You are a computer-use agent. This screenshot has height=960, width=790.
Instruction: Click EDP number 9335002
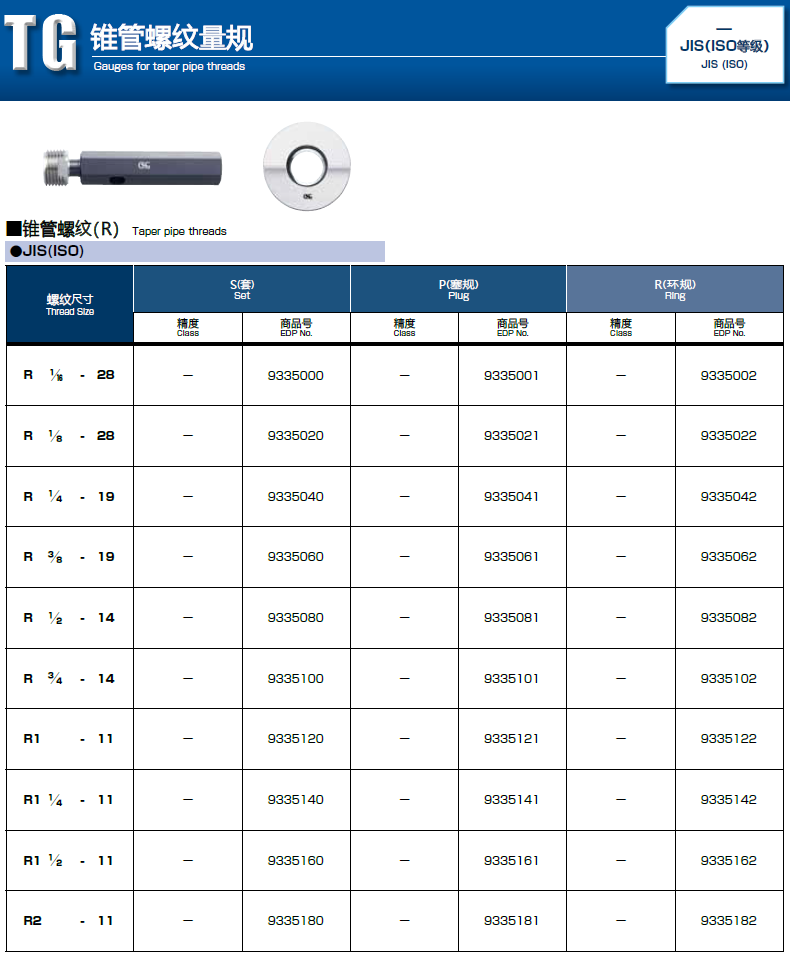point(729,375)
